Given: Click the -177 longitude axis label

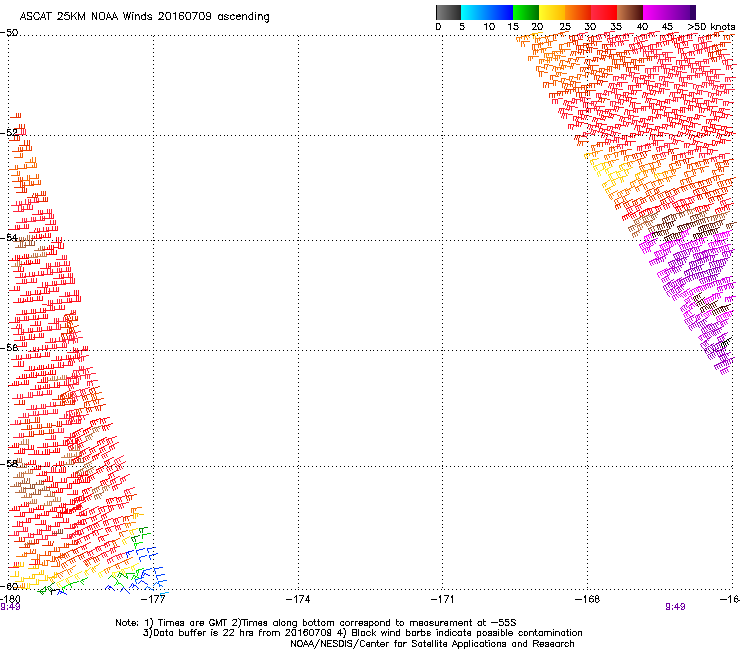Looking at the screenshot, I should pos(153,599).
